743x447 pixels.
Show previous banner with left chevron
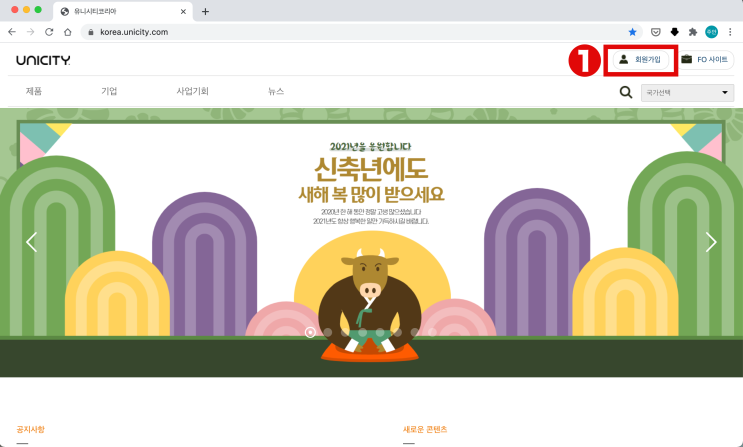tap(31, 242)
